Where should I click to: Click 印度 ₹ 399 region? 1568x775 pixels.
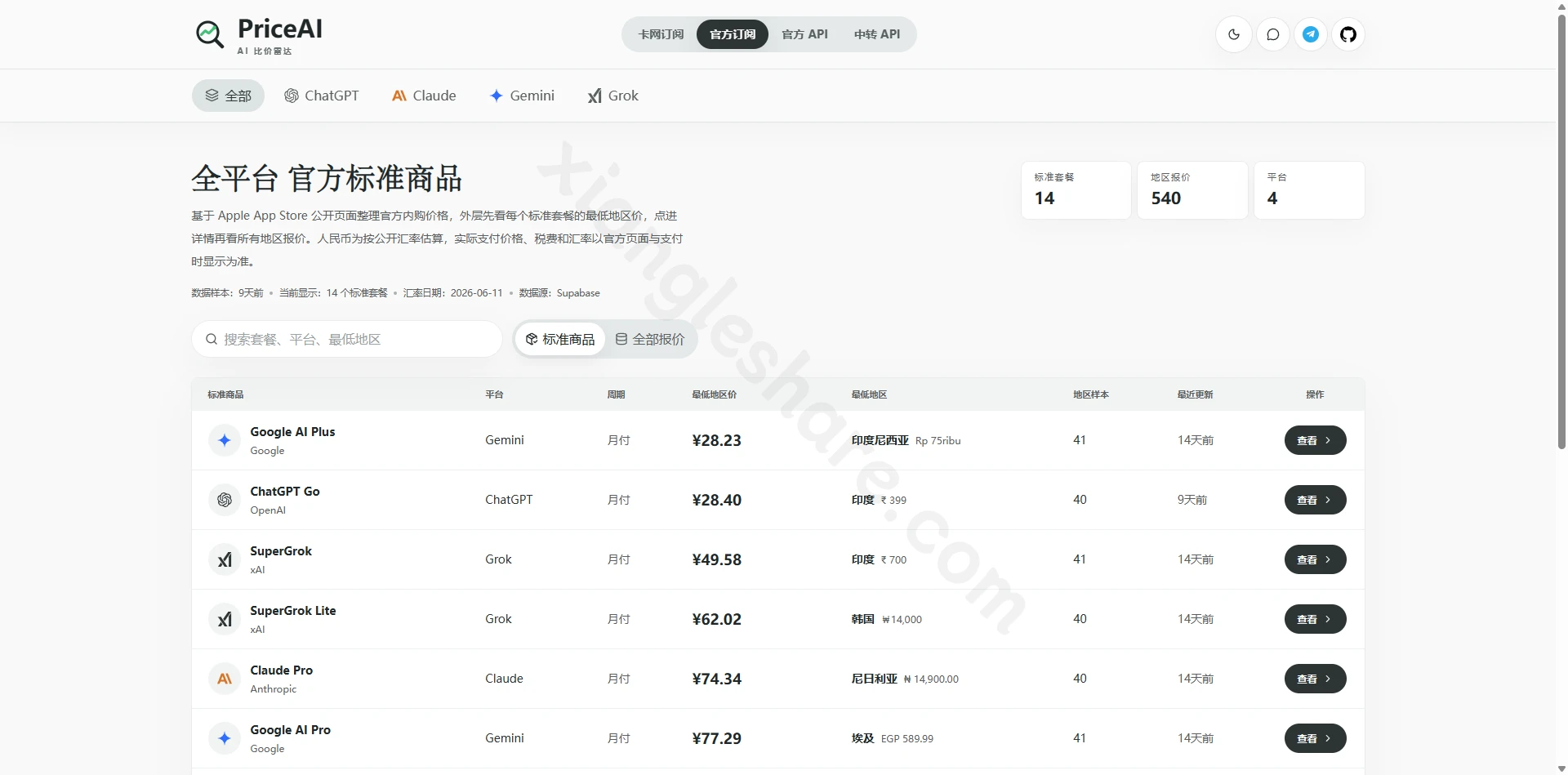(879, 500)
